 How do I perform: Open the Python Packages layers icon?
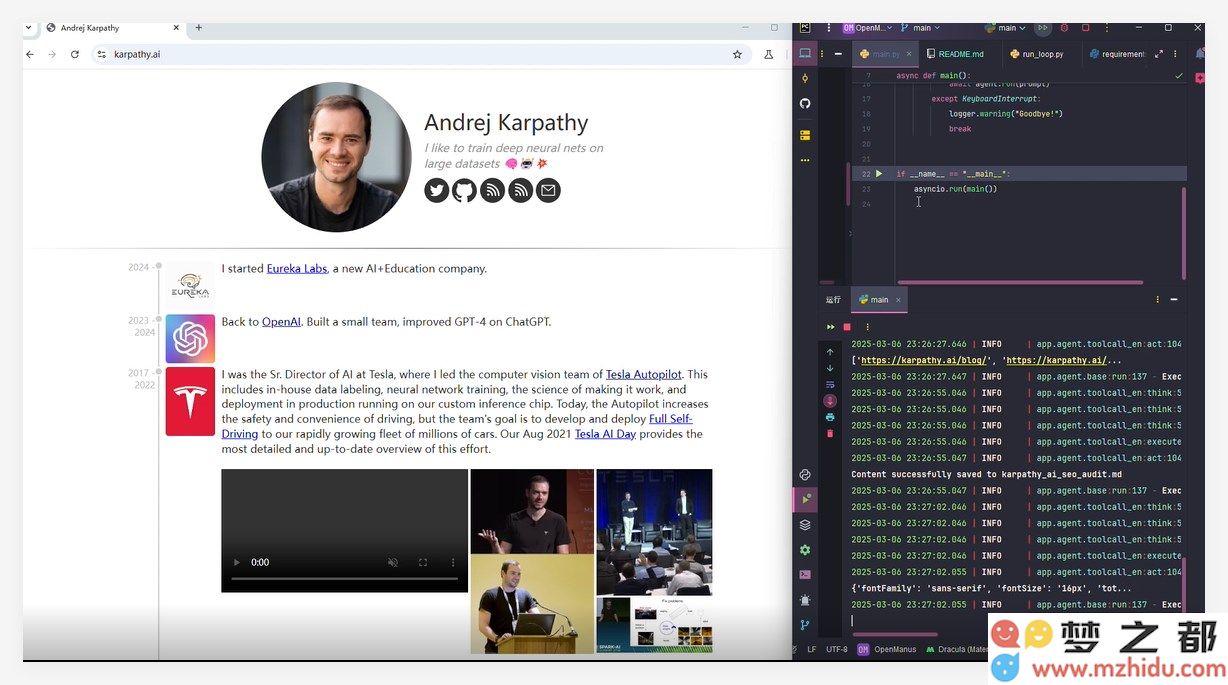tap(805, 524)
